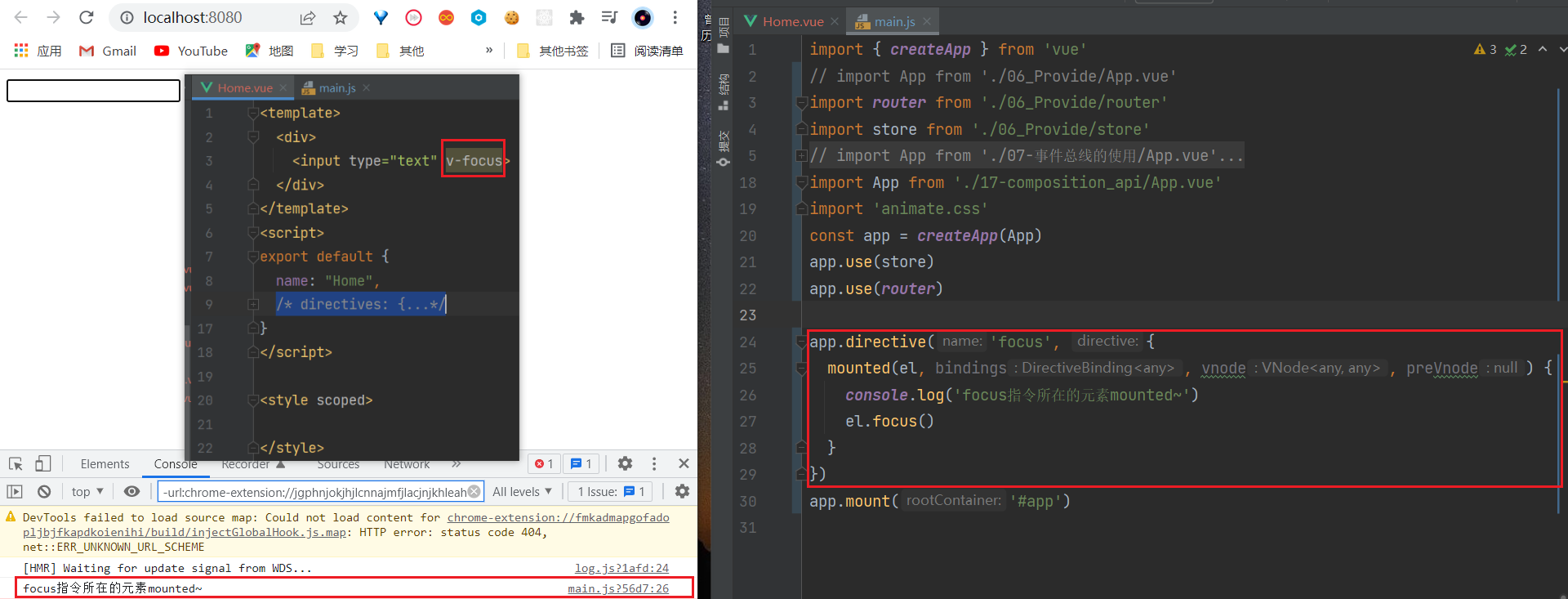Click the blue issues count badge
The width and height of the screenshot is (1568, 599).
581,464
